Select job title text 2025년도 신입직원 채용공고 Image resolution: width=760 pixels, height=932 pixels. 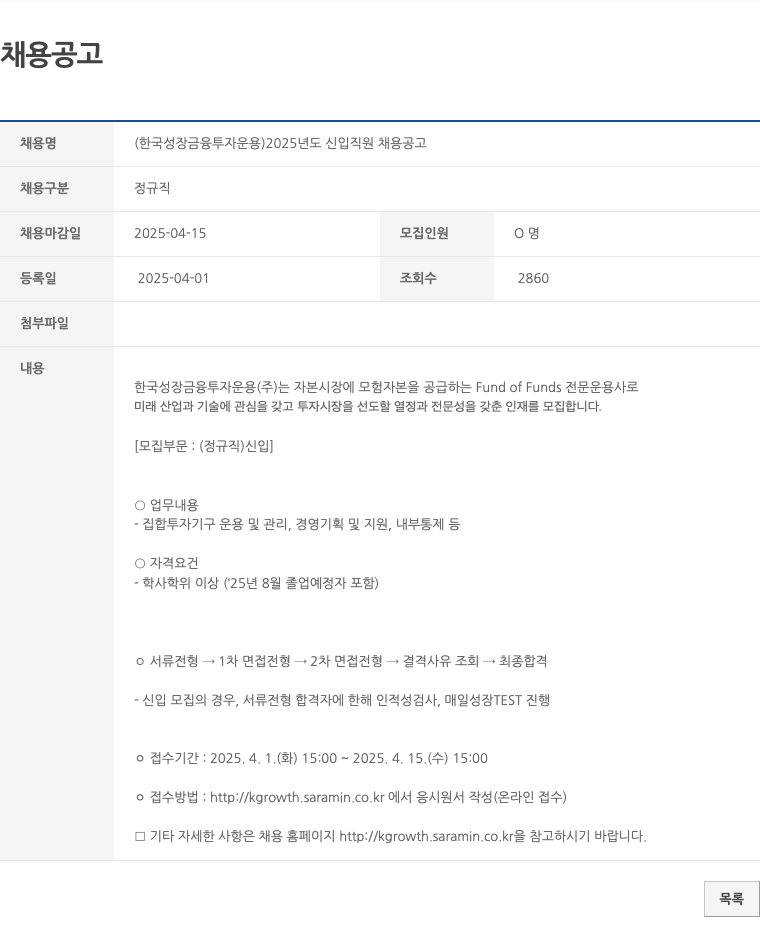click(346, 143)
